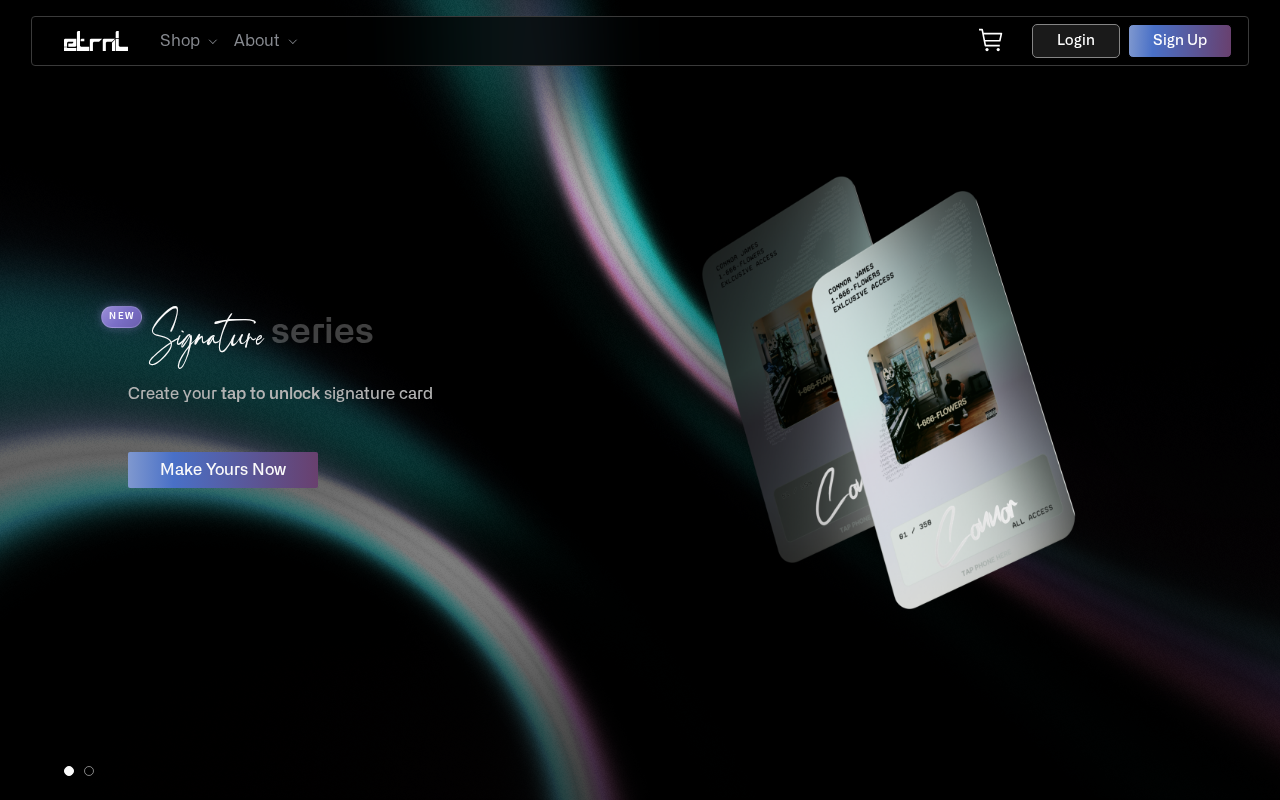This screenshot has height=800, width=1280.
Task: Select the first carousel slide dot
Action: [69, 771]
